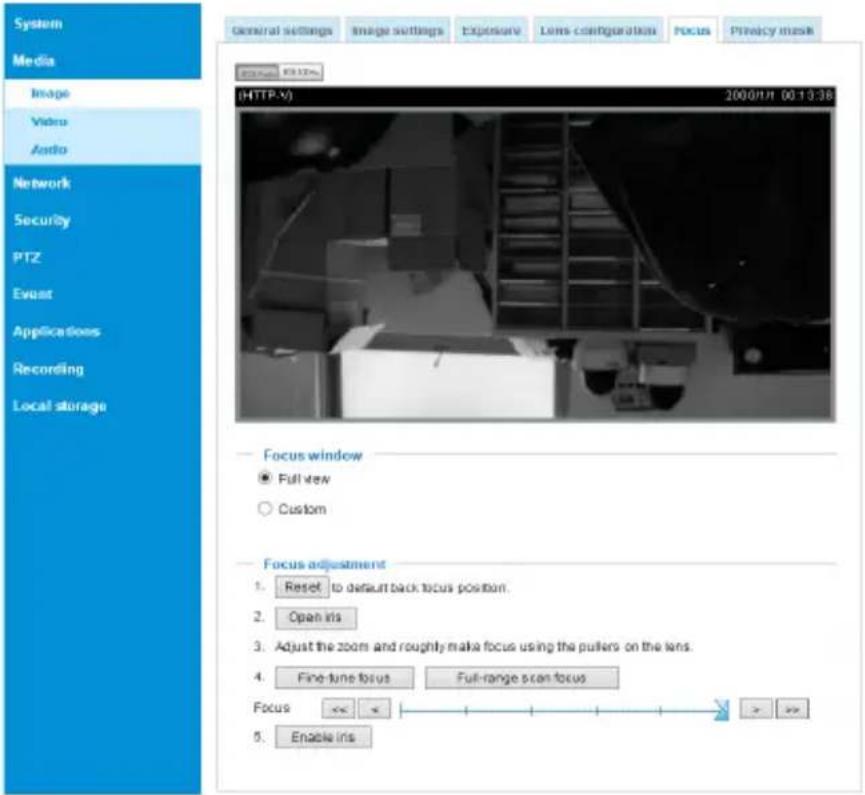Image resolution: width=865 pixels, height=795 pixels.
Task: Click the video timestamp text
Action: [x=778, y=95]
